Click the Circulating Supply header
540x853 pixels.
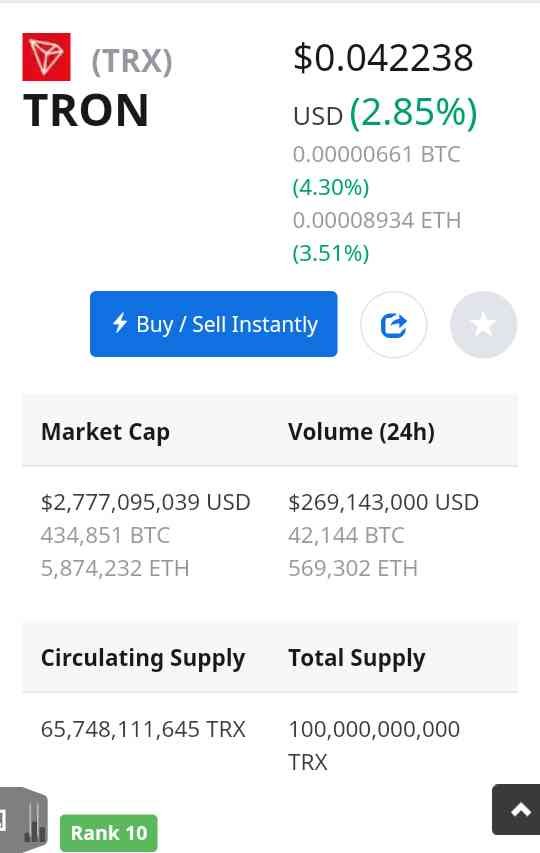pyautogui.click(x=143, y=658)
